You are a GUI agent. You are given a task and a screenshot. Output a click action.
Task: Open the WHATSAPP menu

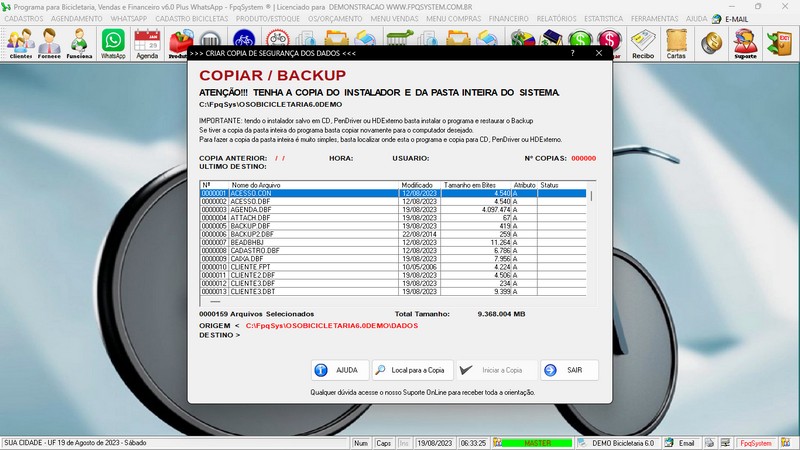pos(129,18)
